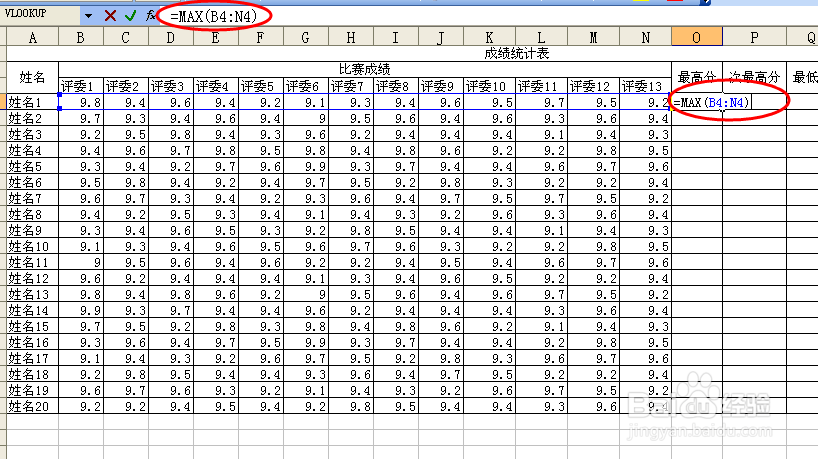Click the 评委13 header cell

645,85
